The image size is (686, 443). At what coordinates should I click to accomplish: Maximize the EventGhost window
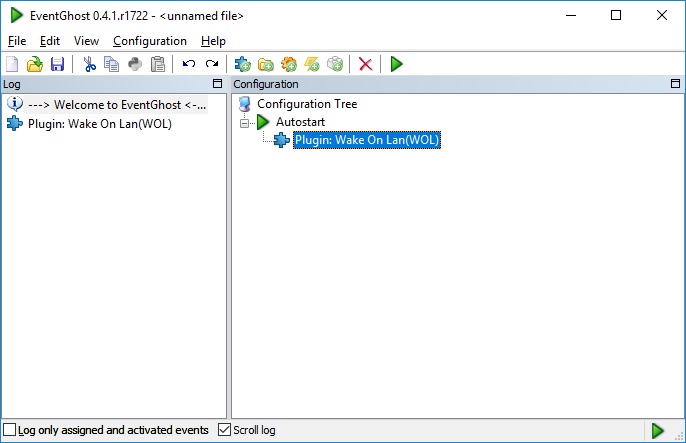pos(616,15)
